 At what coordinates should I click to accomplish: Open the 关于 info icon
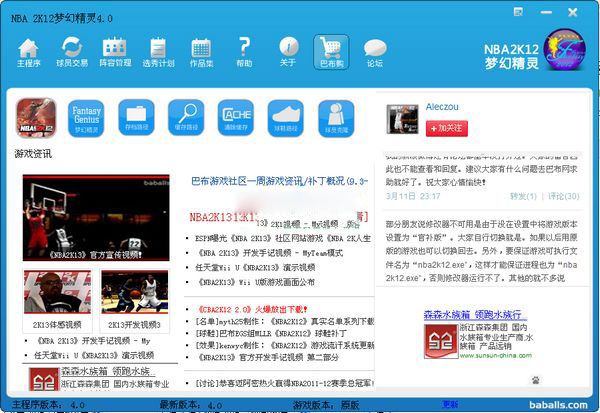click(288, 52)
